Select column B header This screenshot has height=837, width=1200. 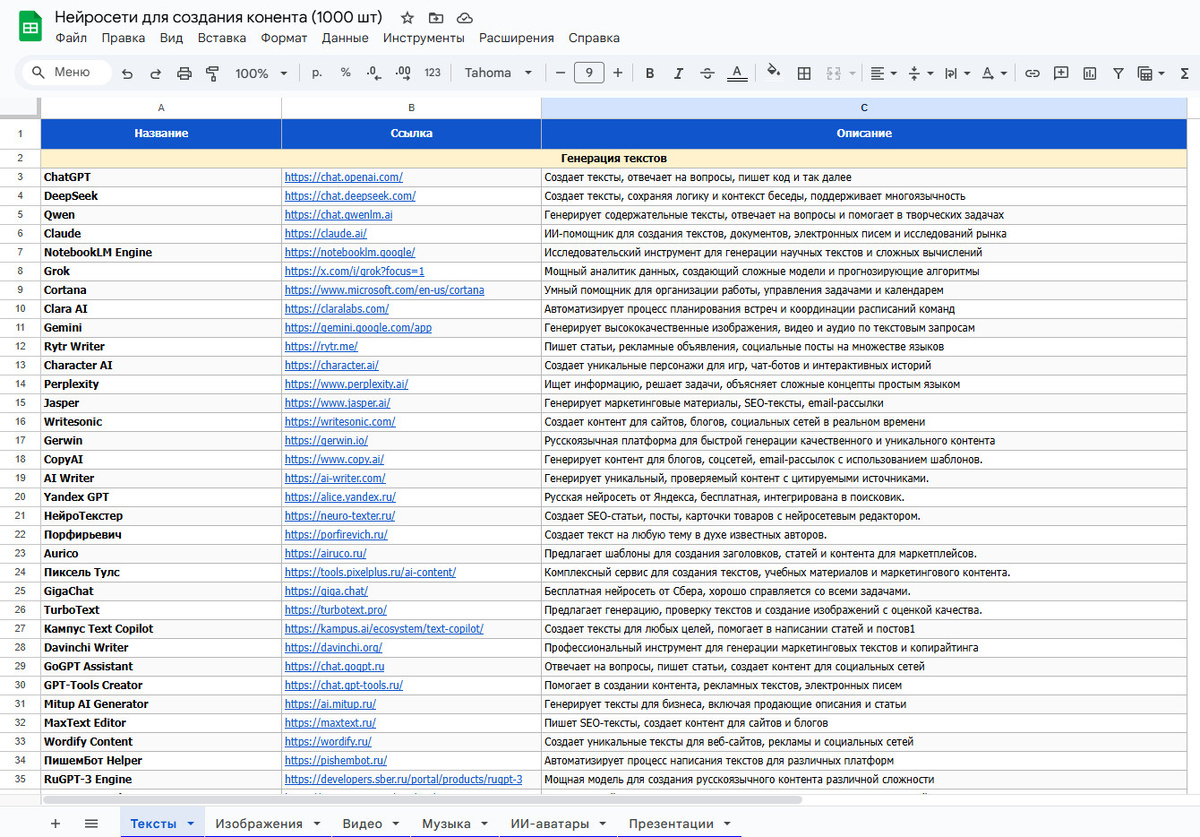pos(411,107)
